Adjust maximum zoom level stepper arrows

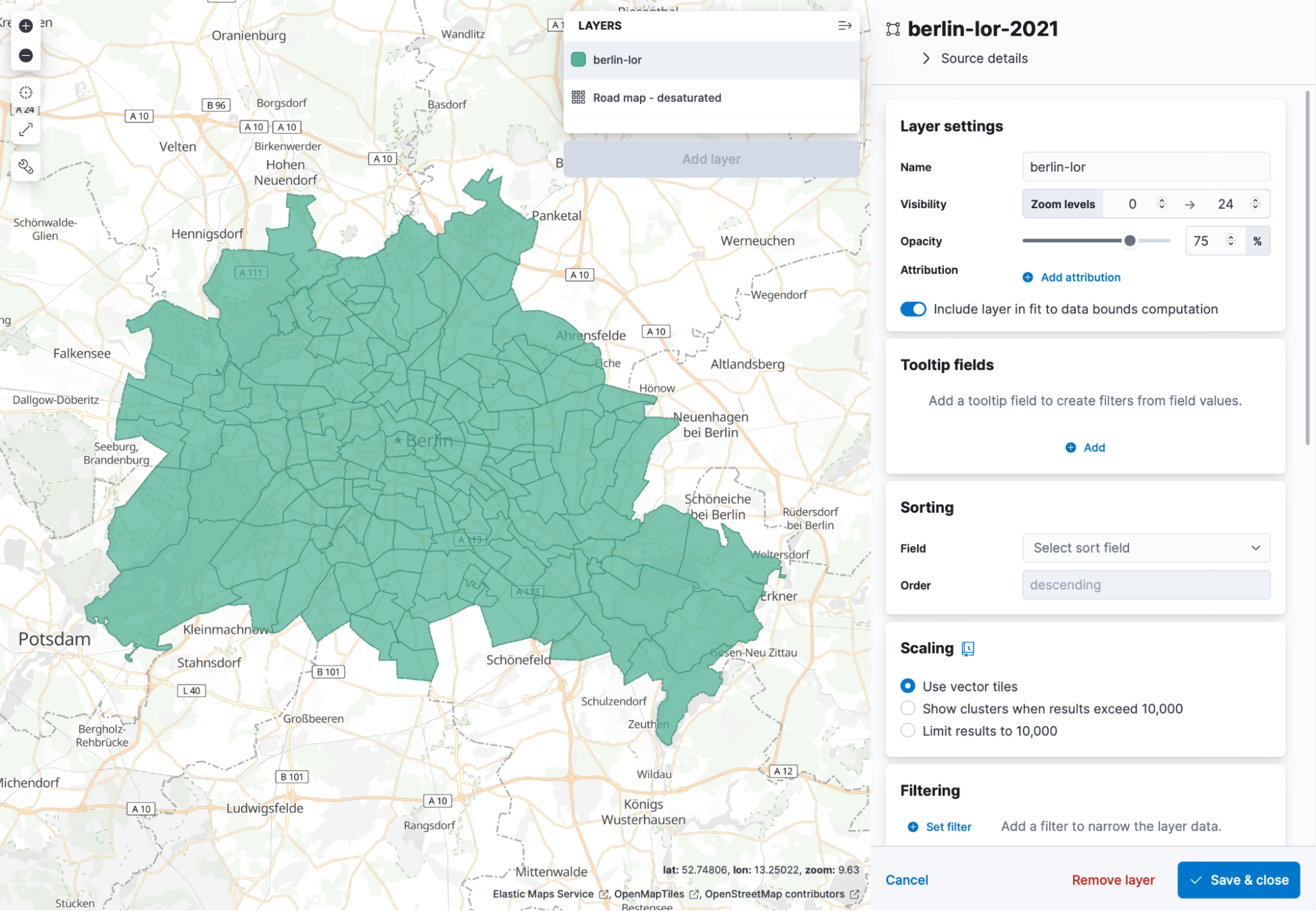(1255, 204)
